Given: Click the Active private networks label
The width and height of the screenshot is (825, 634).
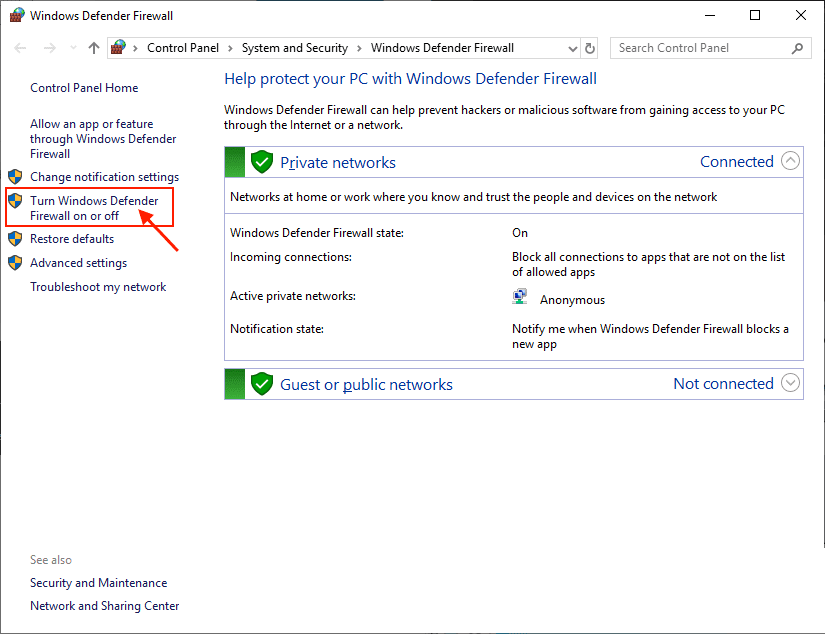Looking at the screenshot, I should tap(293, 296).
